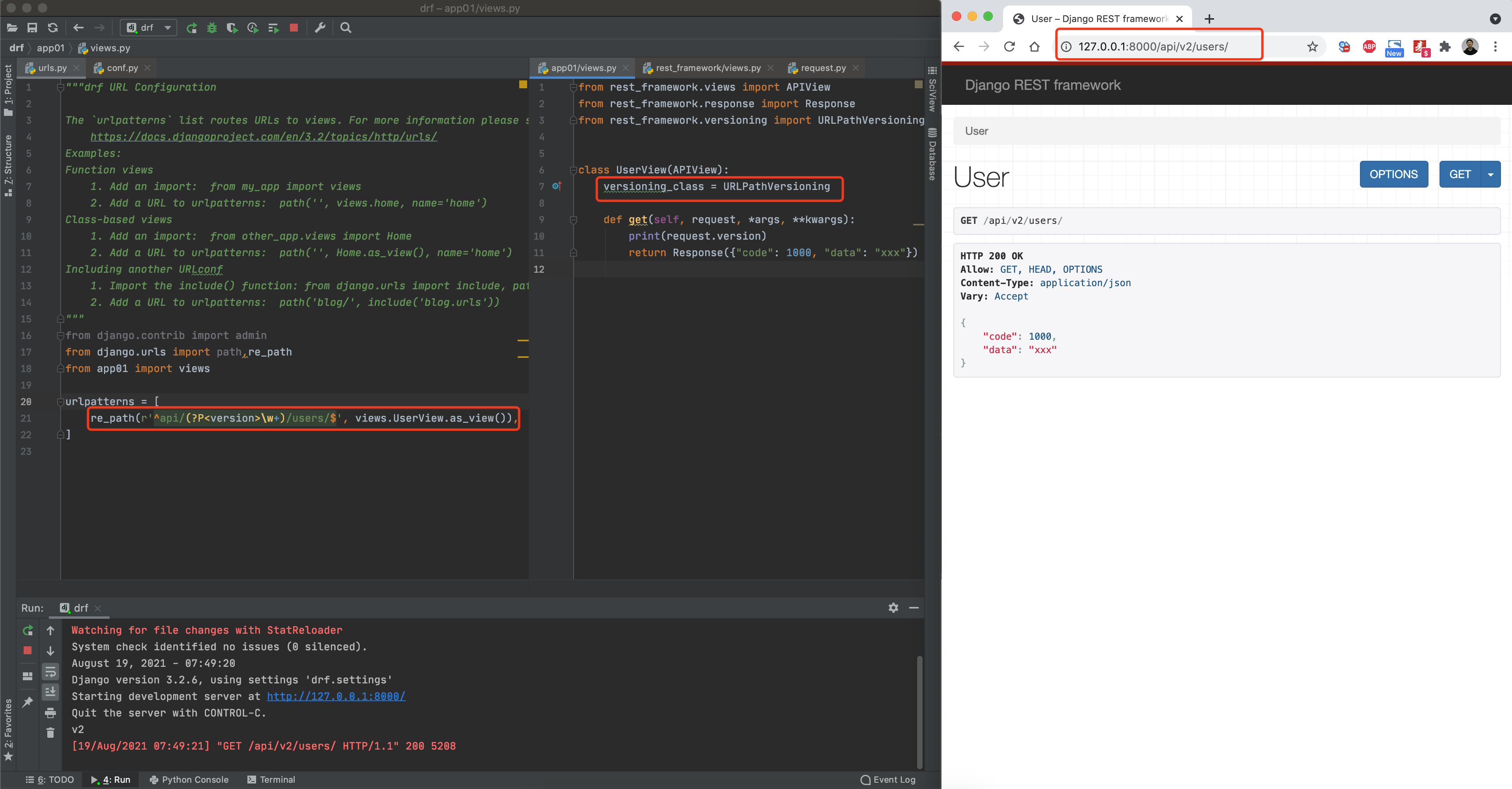Collapse the UserView class fold marker
Screen dimensions: 1512x789
coord(574,170)
